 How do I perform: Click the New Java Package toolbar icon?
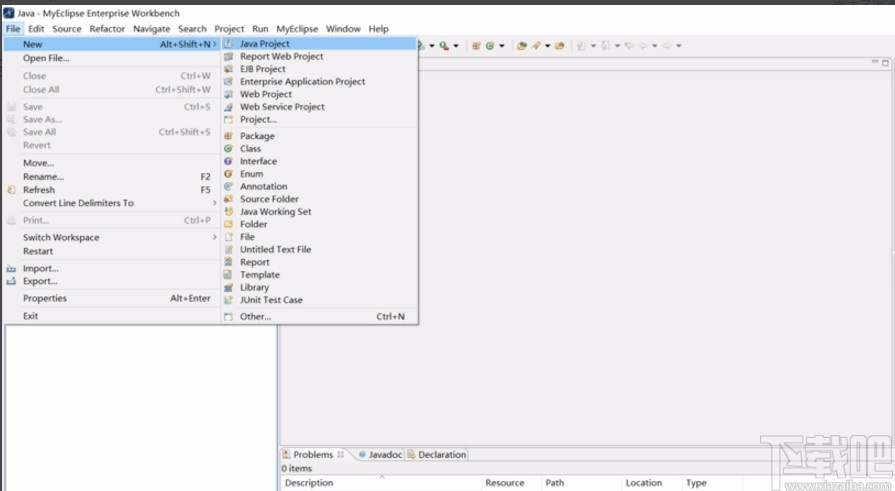[476, 46]
